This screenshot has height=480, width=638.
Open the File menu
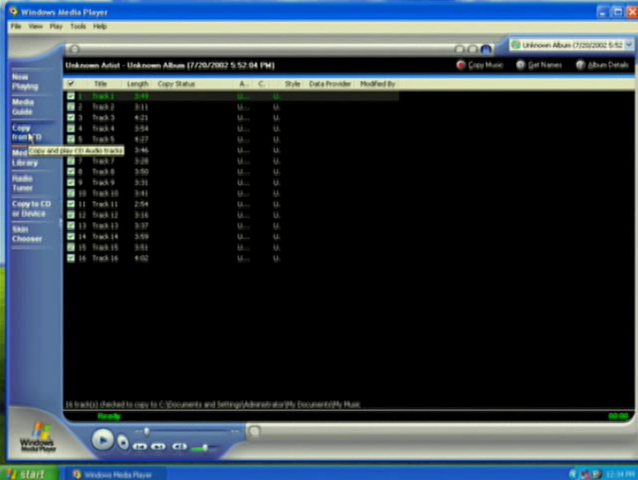click(x=16, y=26)
